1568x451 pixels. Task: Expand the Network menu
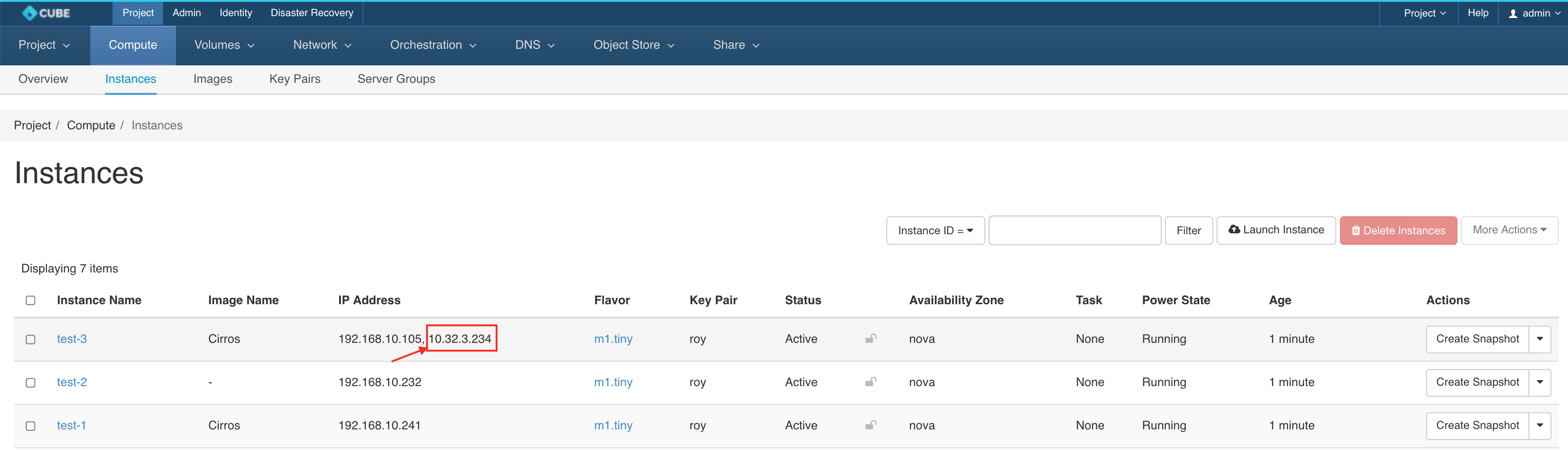point(322,45)
